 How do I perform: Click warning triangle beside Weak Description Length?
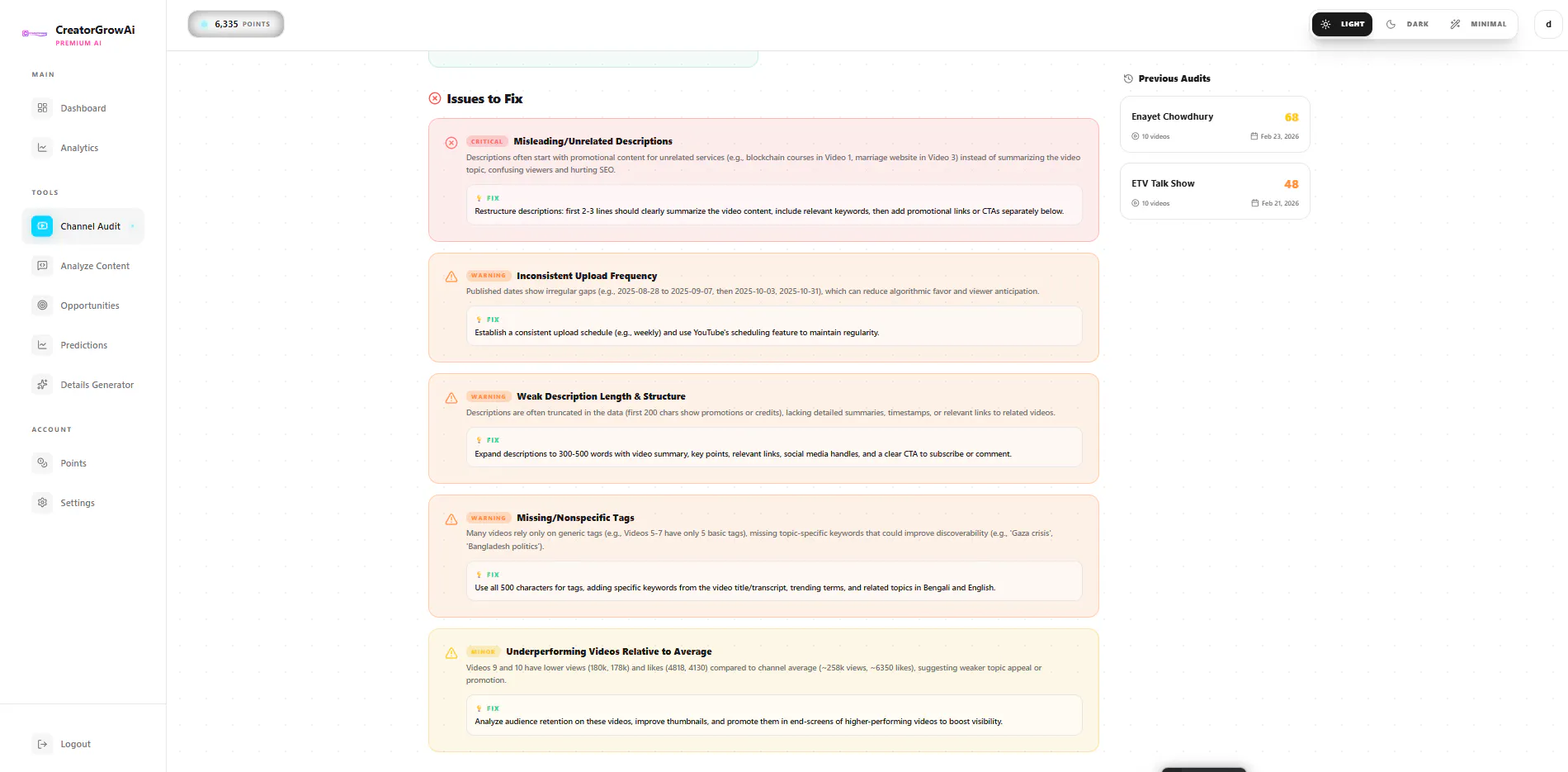coord(451,398)
